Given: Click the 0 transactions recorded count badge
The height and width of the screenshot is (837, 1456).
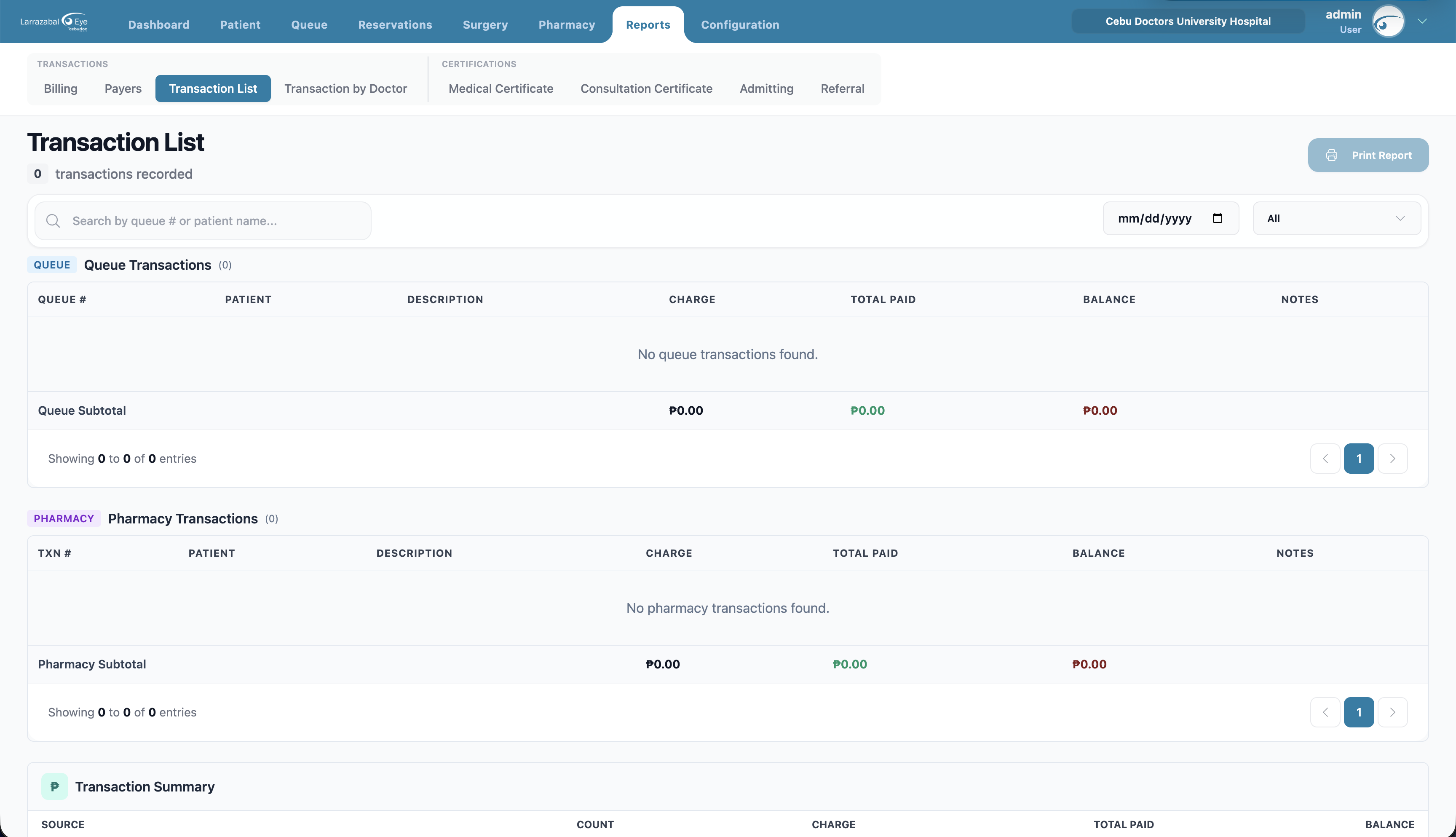Looking at the screenshot, I should [x=37, y=174].
